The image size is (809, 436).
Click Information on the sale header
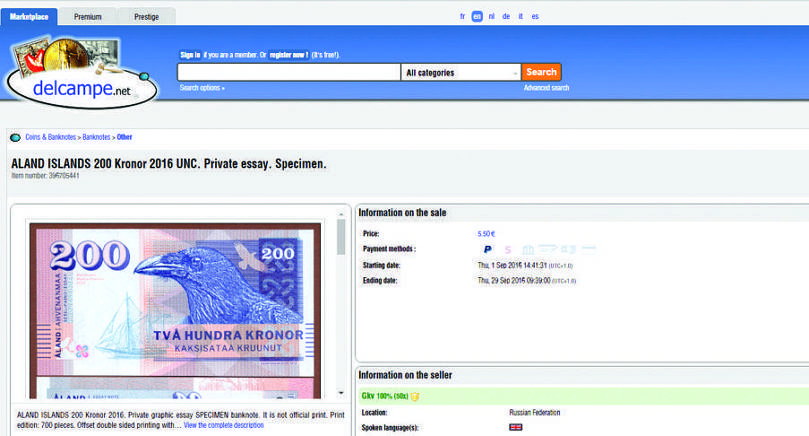tap(402, 213)
